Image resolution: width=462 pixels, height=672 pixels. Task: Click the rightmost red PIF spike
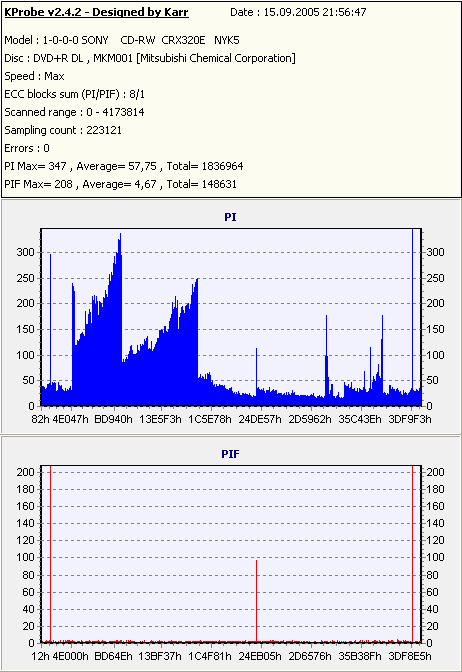pos(412,553)
